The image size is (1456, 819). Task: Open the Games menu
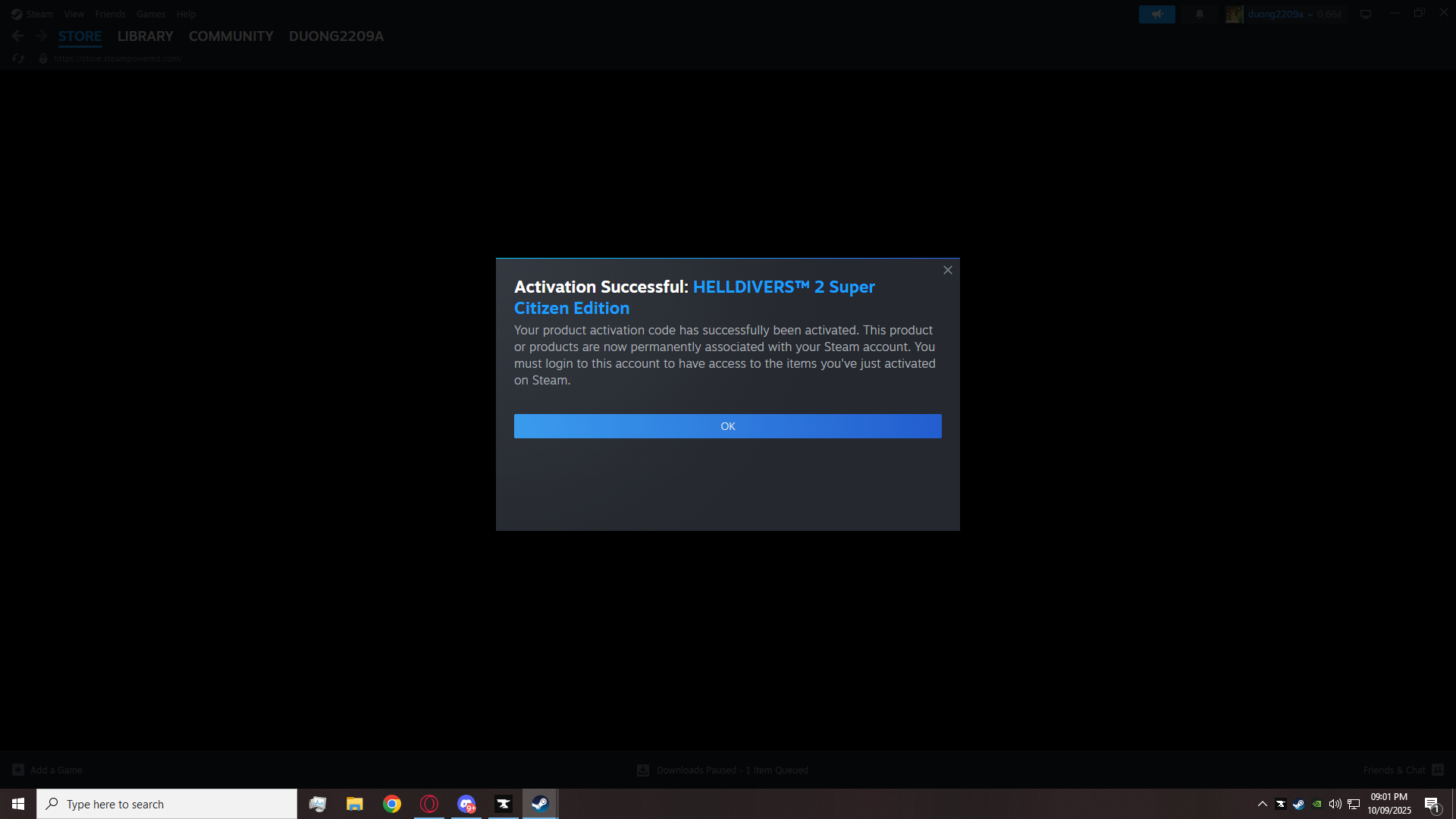pos(150,14)
